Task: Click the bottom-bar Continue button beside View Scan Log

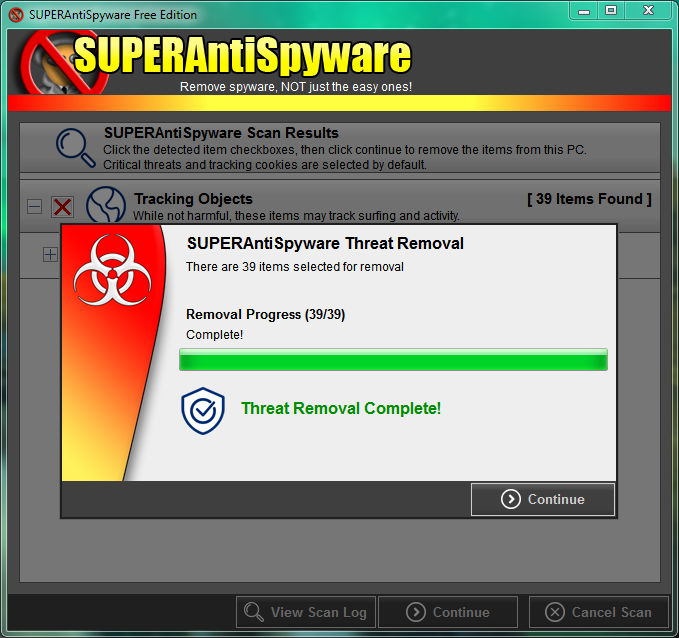Action: point(448,612)
